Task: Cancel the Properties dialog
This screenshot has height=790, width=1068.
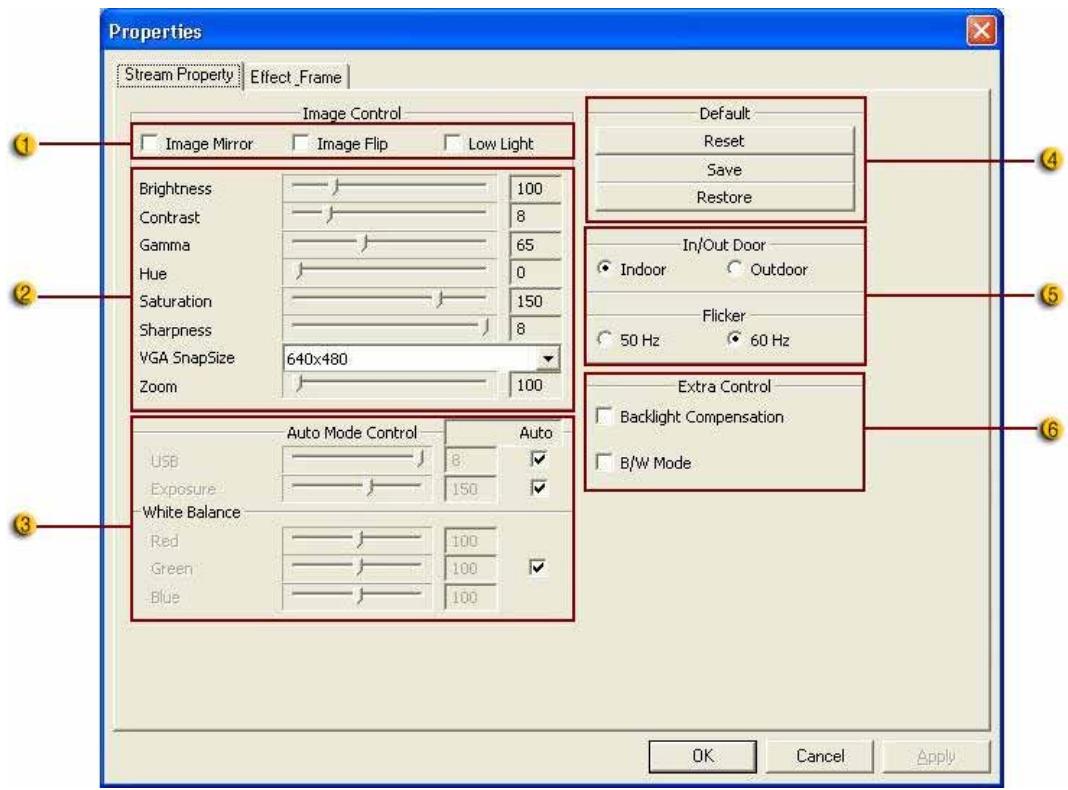Action: pyautogui.click(x=819, y=756)
